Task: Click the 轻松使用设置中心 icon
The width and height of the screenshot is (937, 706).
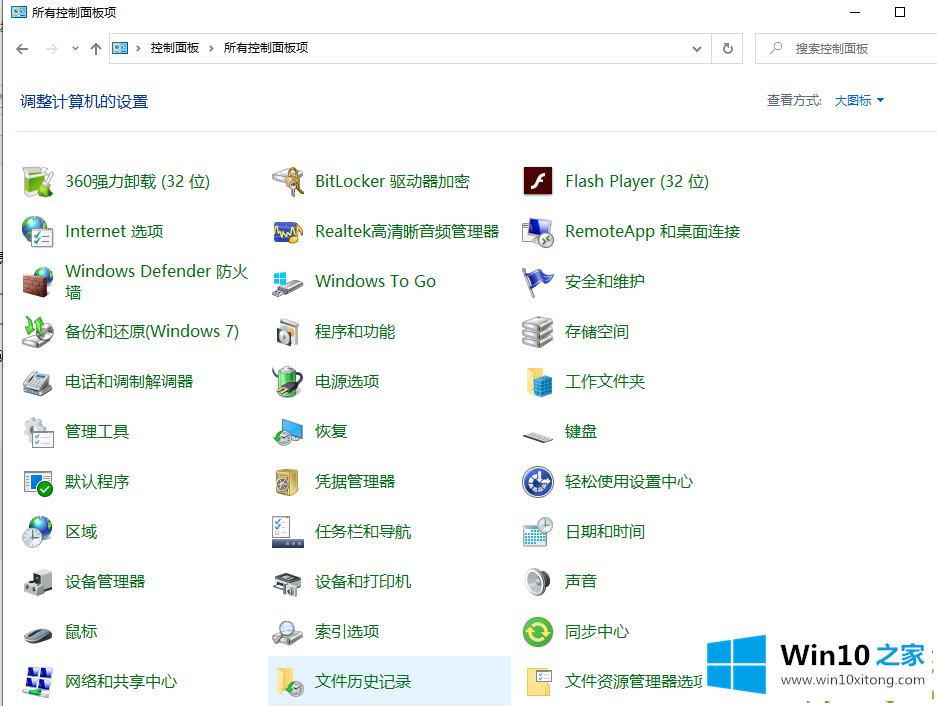Action: click(x=538, y=481)
